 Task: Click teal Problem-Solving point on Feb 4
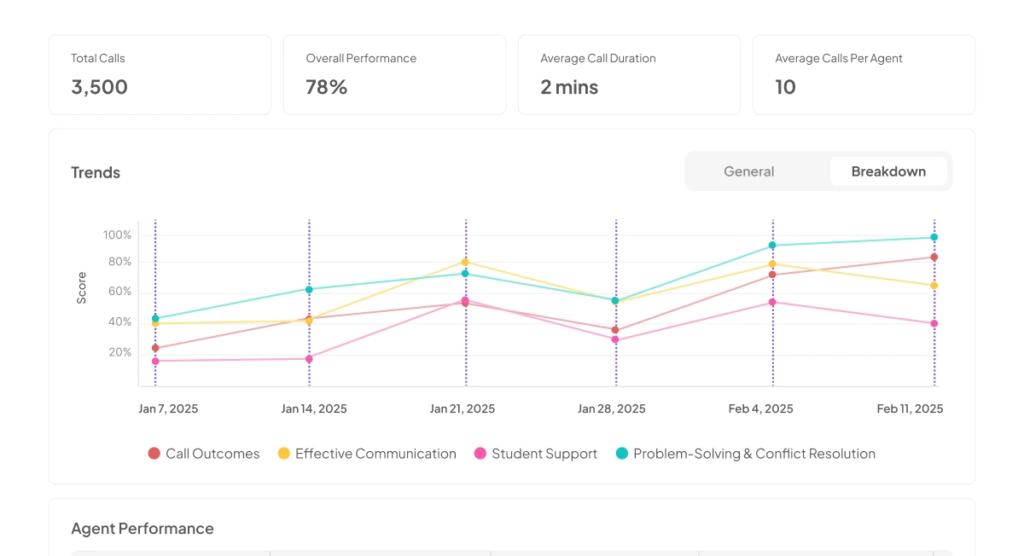click(x=772, y=246)
